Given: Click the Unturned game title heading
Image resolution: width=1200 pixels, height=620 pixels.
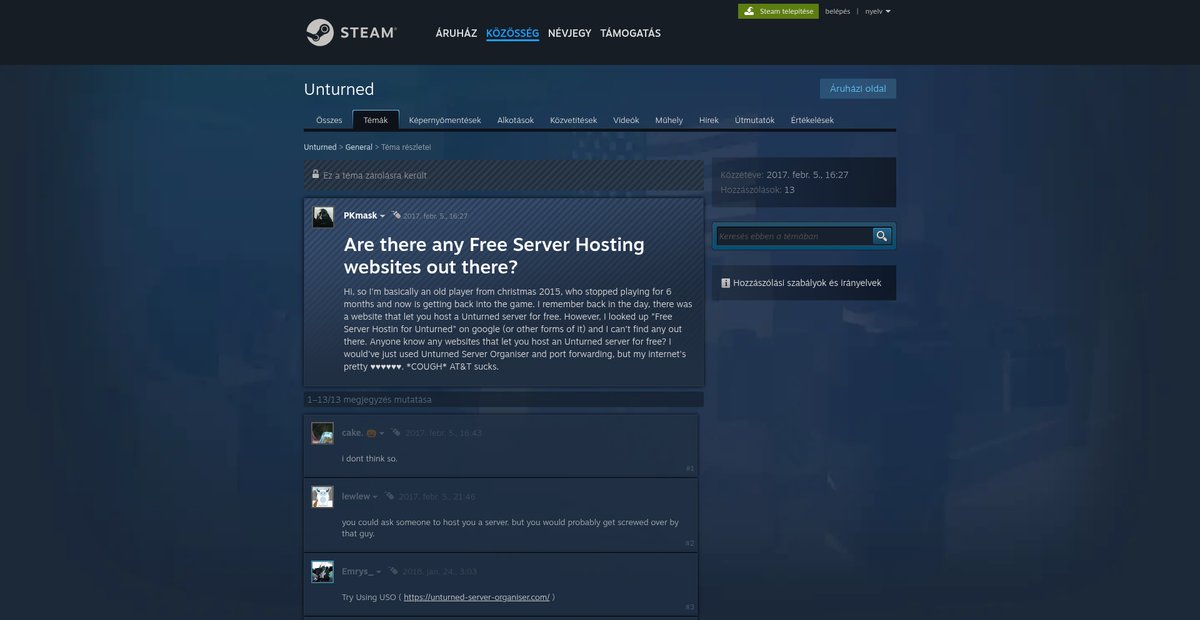Looking at the screenshot, I should click(339, 89).
